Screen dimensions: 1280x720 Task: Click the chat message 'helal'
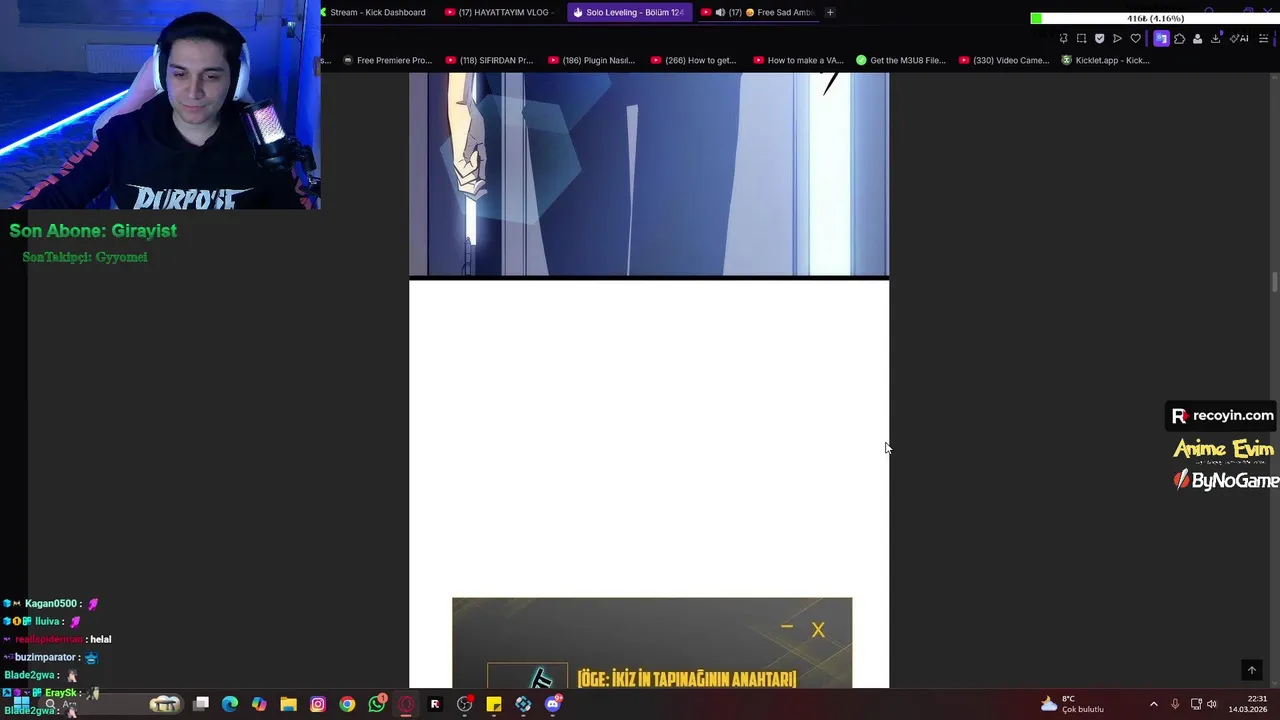click(100, 639)
